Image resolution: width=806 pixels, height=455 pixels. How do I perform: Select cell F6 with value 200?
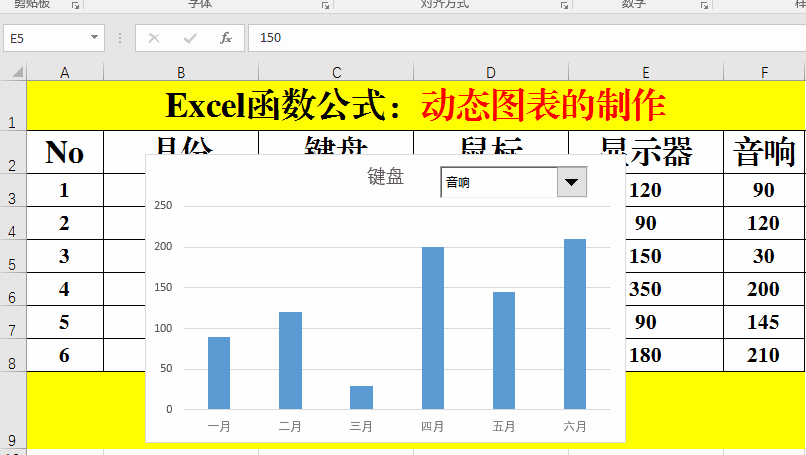pyautogui.click(x=764, y=289)
